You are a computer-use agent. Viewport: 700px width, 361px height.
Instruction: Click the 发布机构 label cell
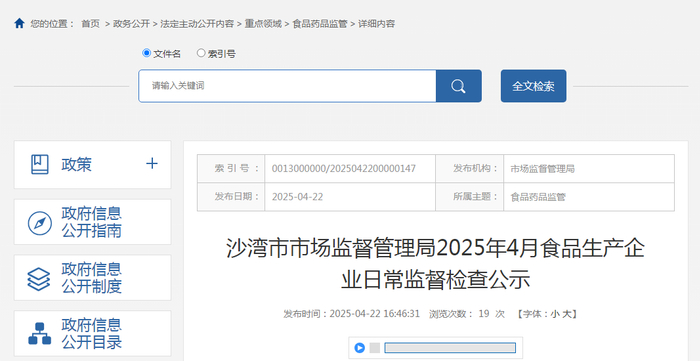(x=470, y=169)
